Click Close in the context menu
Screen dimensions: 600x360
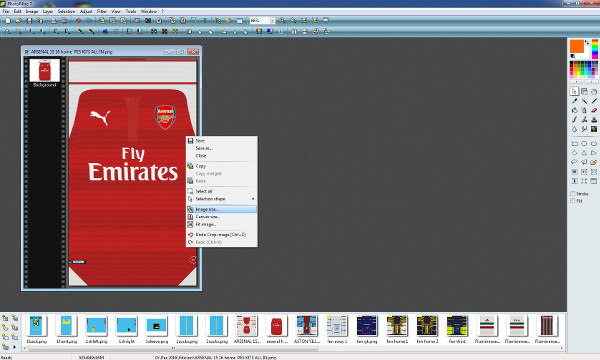click(x=222, y=156)
